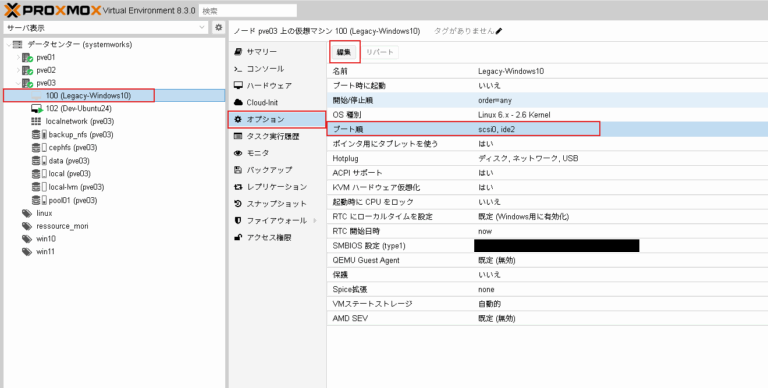Expand the ファイアウォール submenu arrow
The height and width of the screenshot is (388, 768).
pyautogui.click(x=315, y=220)
